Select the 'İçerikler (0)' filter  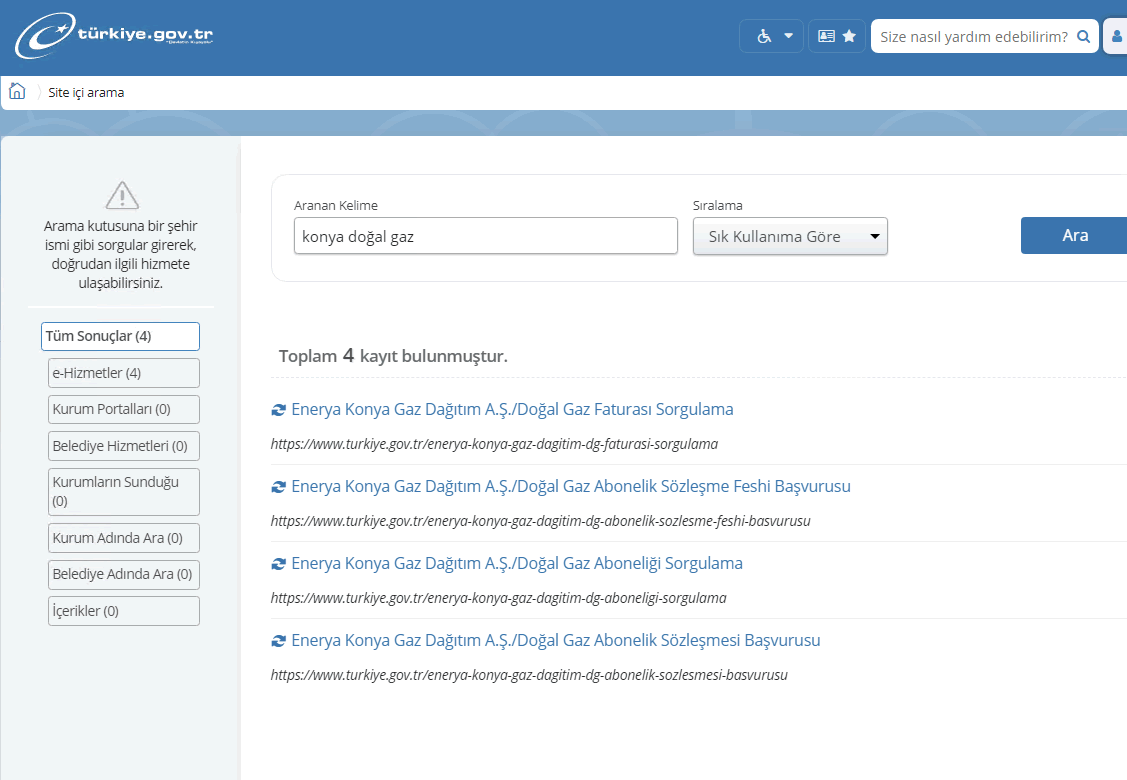124,611
